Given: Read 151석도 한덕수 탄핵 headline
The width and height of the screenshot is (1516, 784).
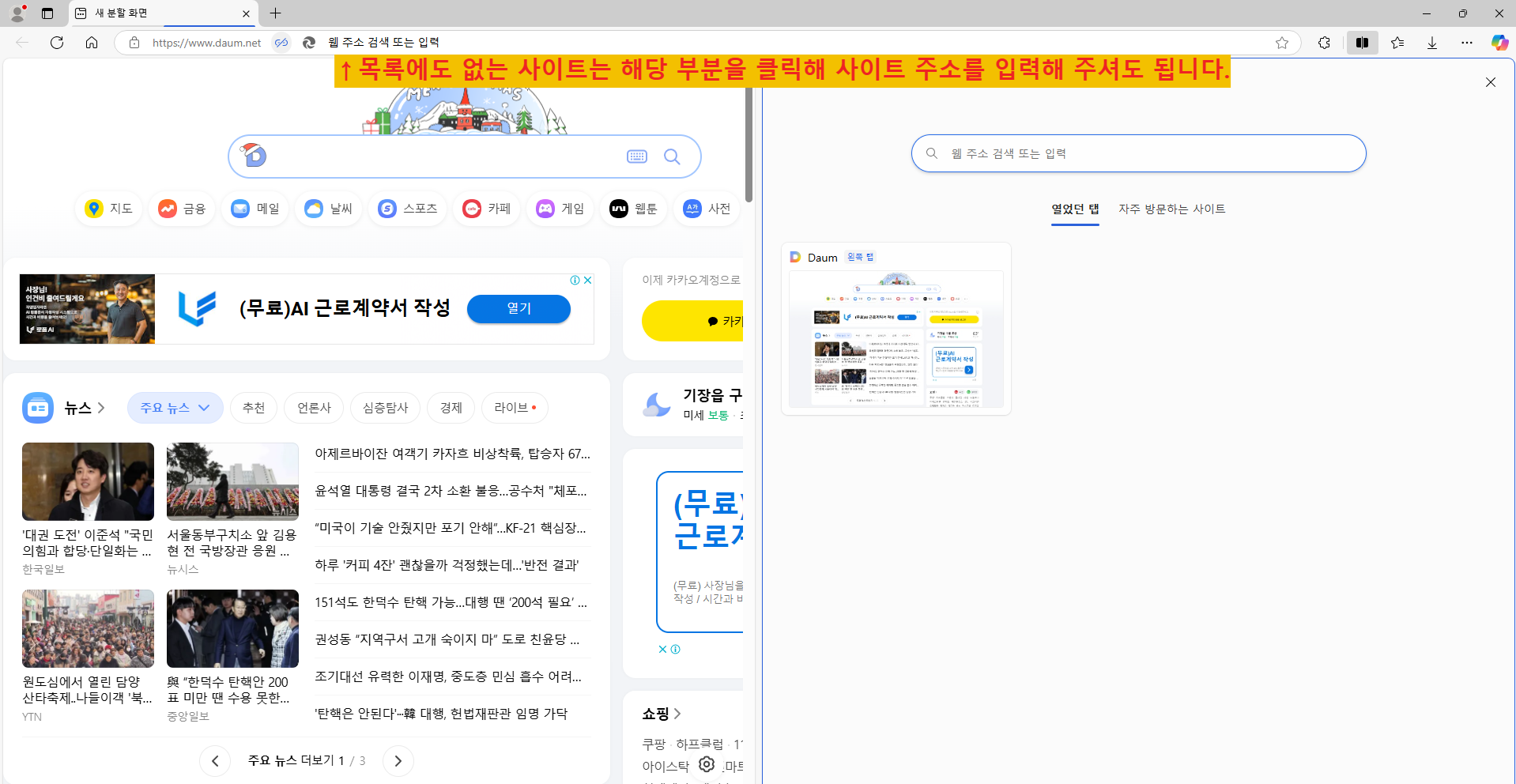Looking at the screenshot, I should click(451, 602).
